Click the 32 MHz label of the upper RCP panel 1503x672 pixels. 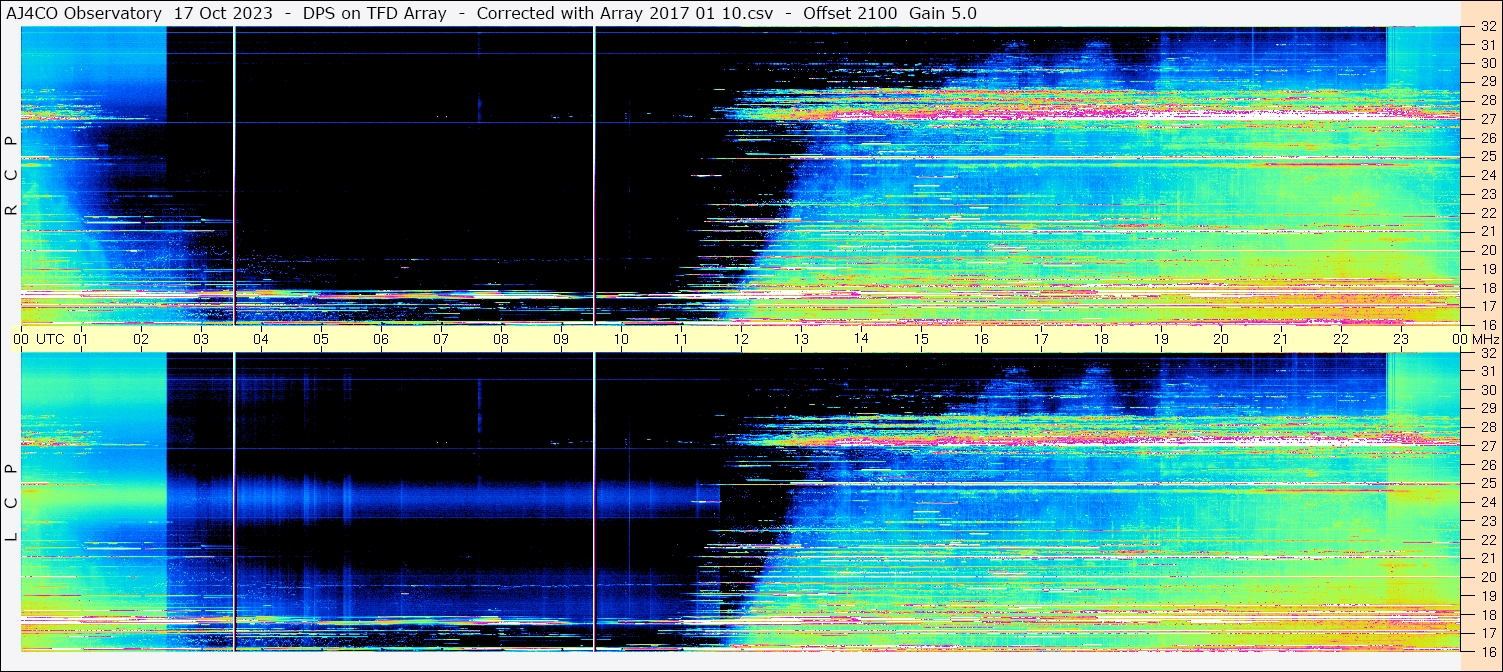point(1486,27)
